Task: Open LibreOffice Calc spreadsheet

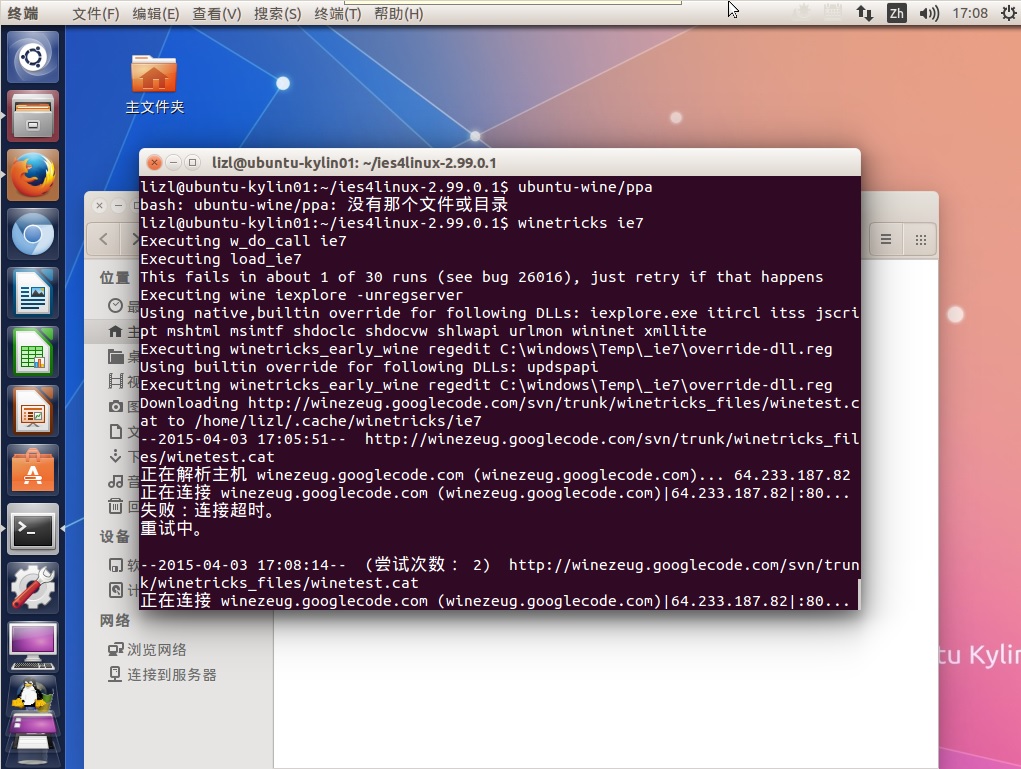Action: (33, 353)
